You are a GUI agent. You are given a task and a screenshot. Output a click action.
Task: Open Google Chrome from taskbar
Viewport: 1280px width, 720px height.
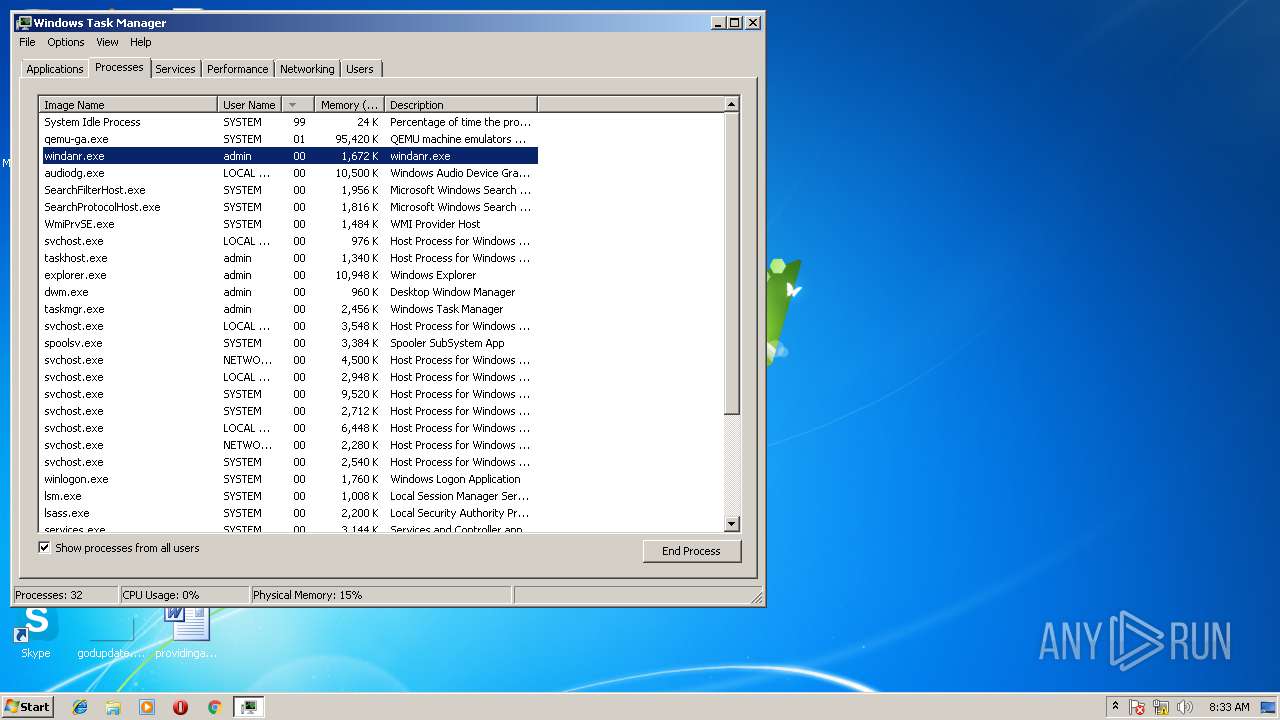[214, 707]
